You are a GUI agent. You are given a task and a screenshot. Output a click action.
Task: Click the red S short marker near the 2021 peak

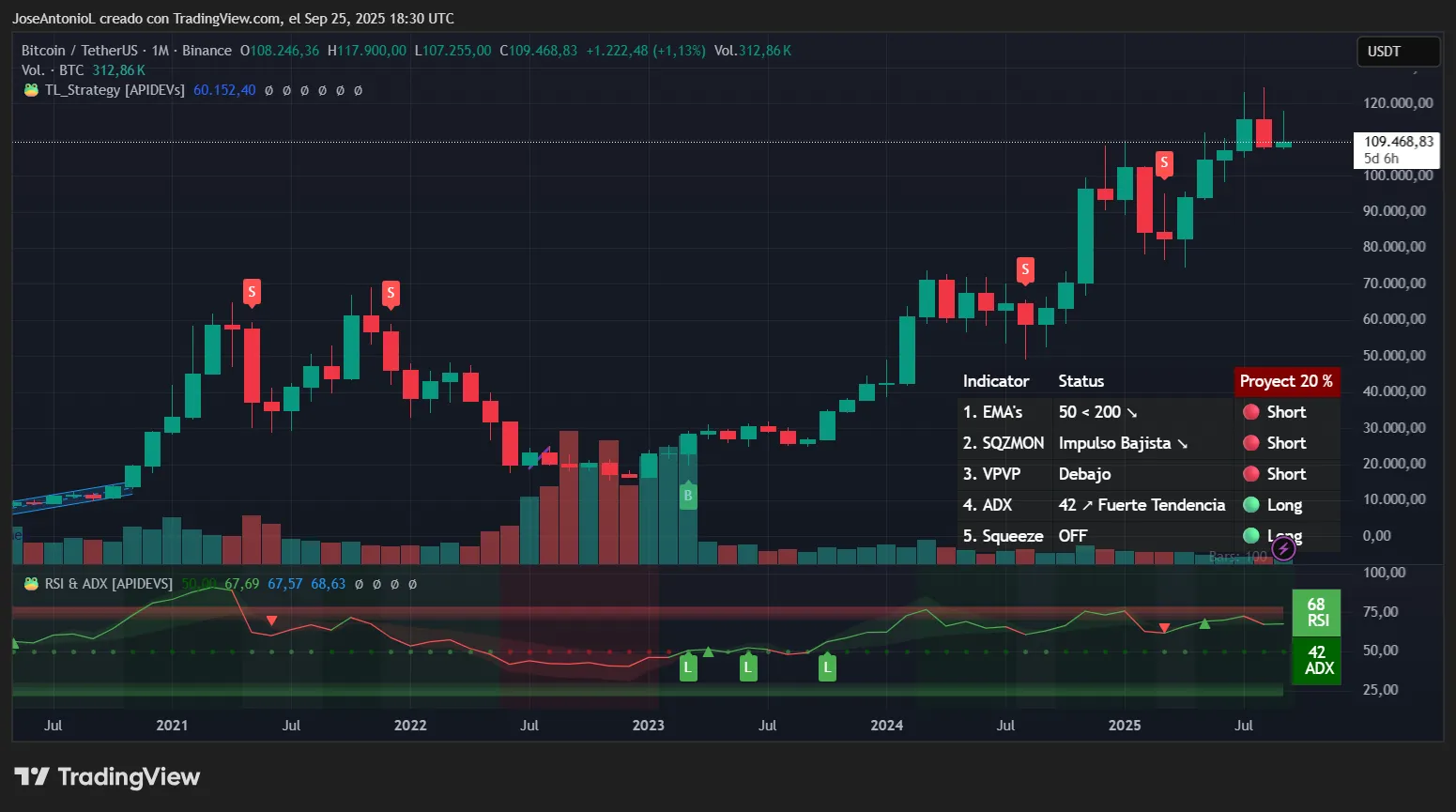(x=251, y=292)
